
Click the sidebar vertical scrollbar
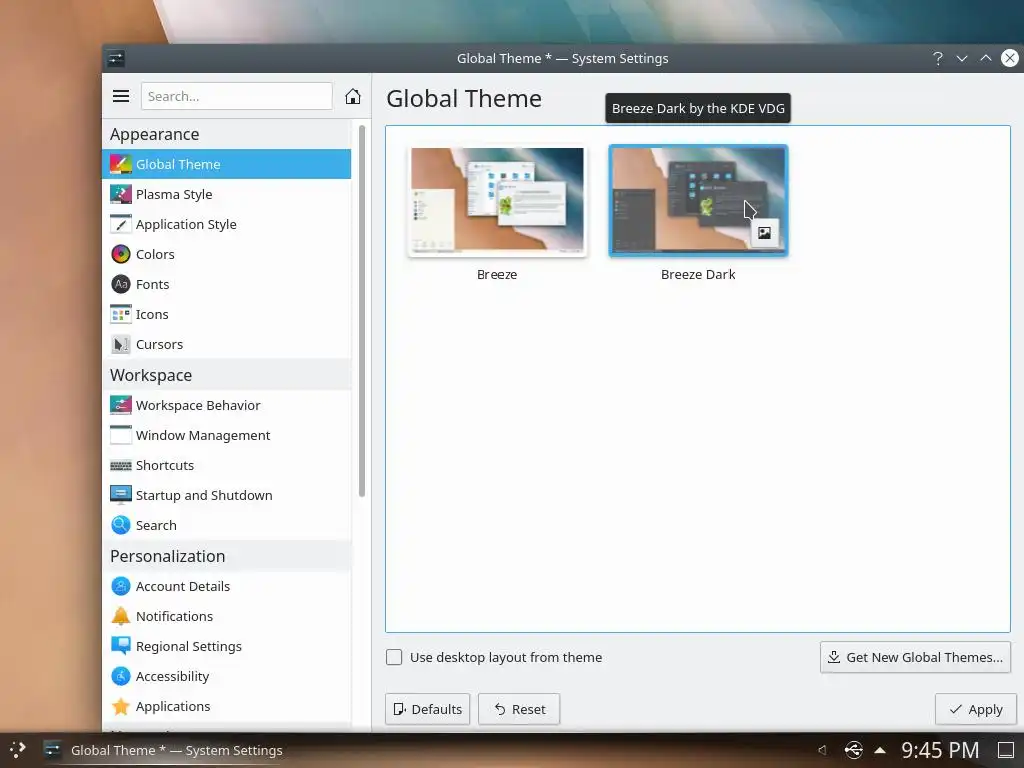362,311
